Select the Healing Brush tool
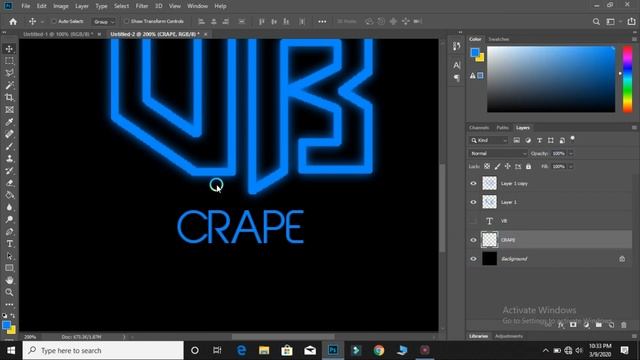640x360 pixels. point(9,134)
